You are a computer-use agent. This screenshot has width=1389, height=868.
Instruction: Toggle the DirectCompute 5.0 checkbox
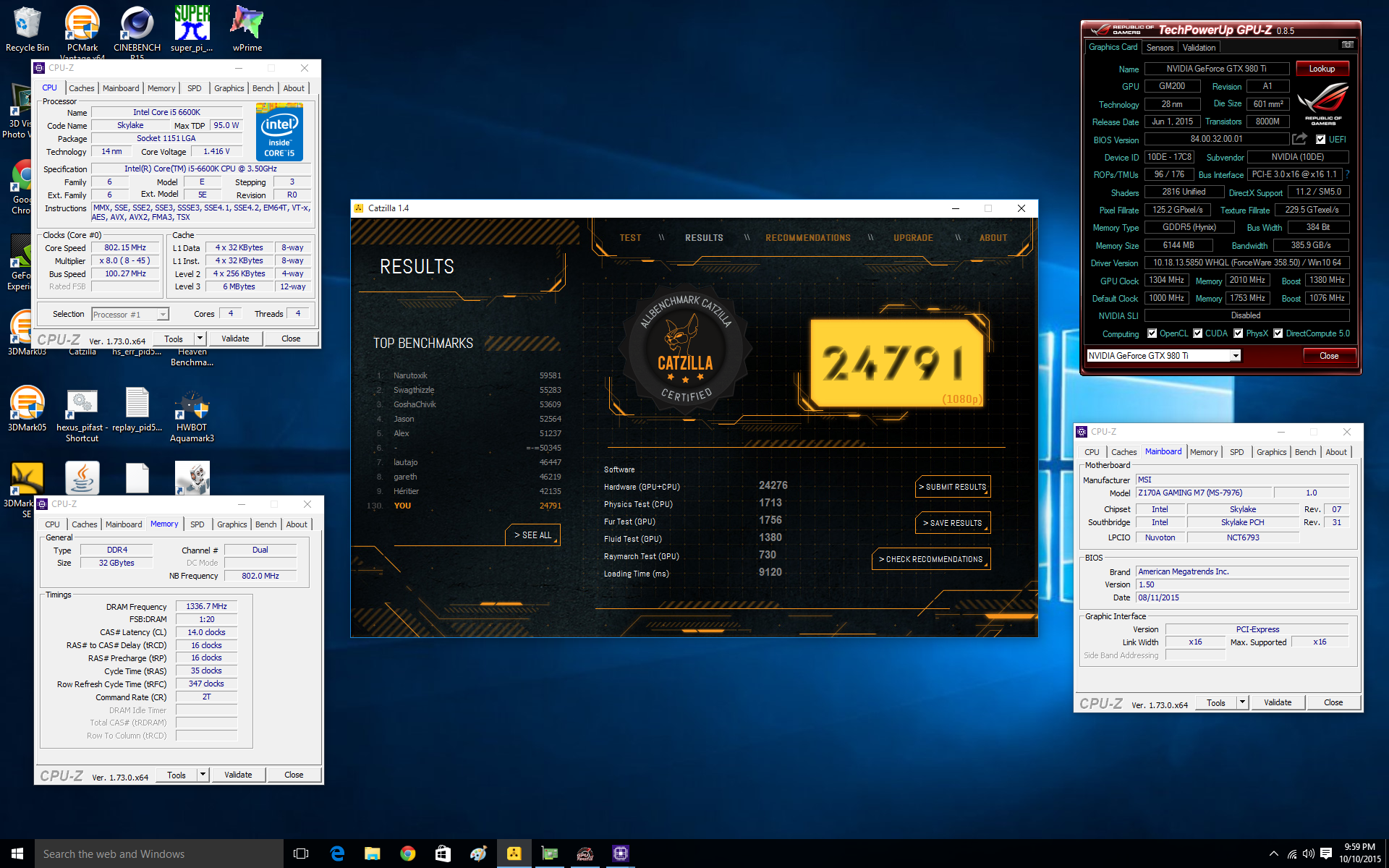[x=1278, y=333]
